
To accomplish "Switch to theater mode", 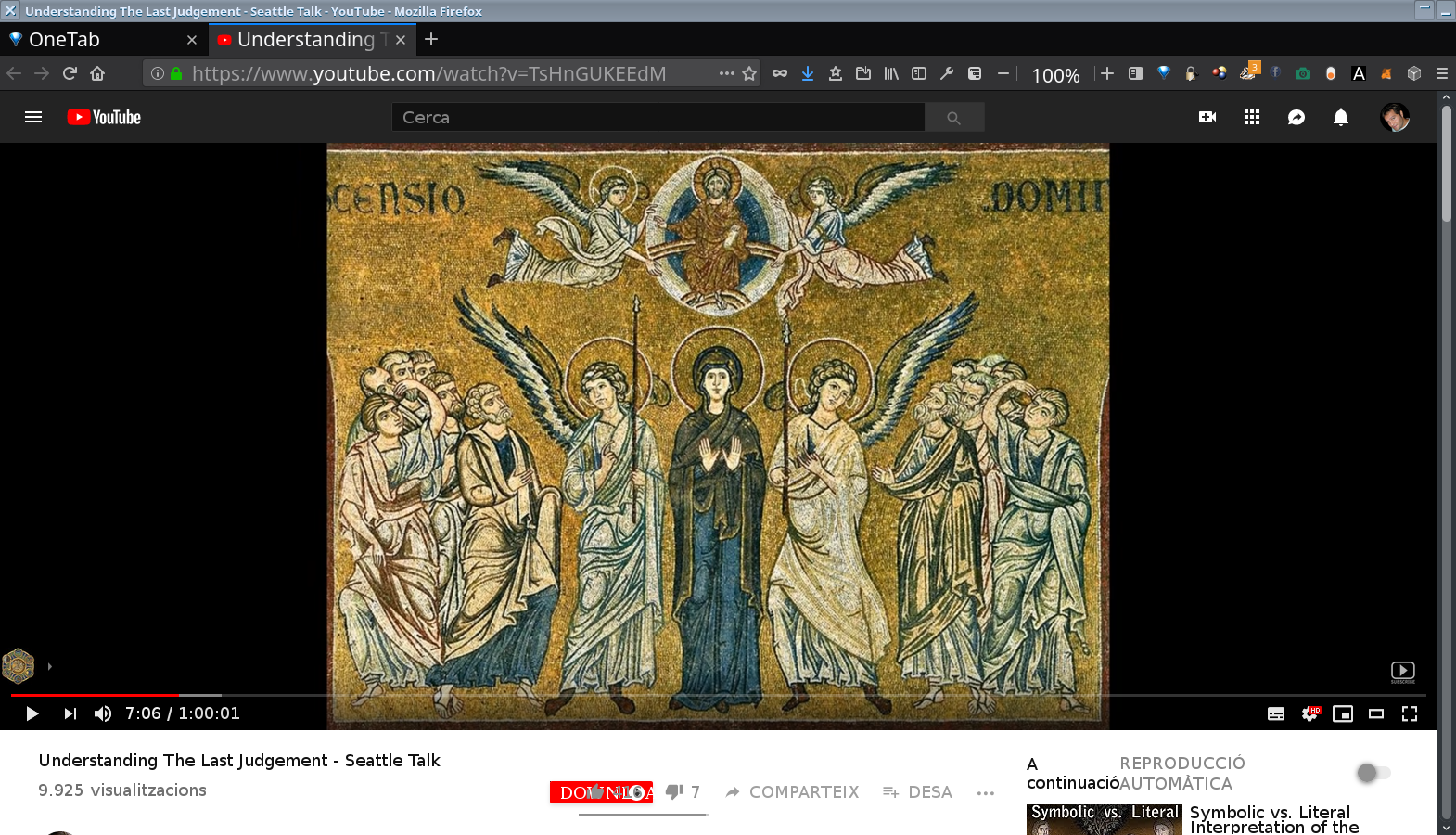I will pos(1376,713).
